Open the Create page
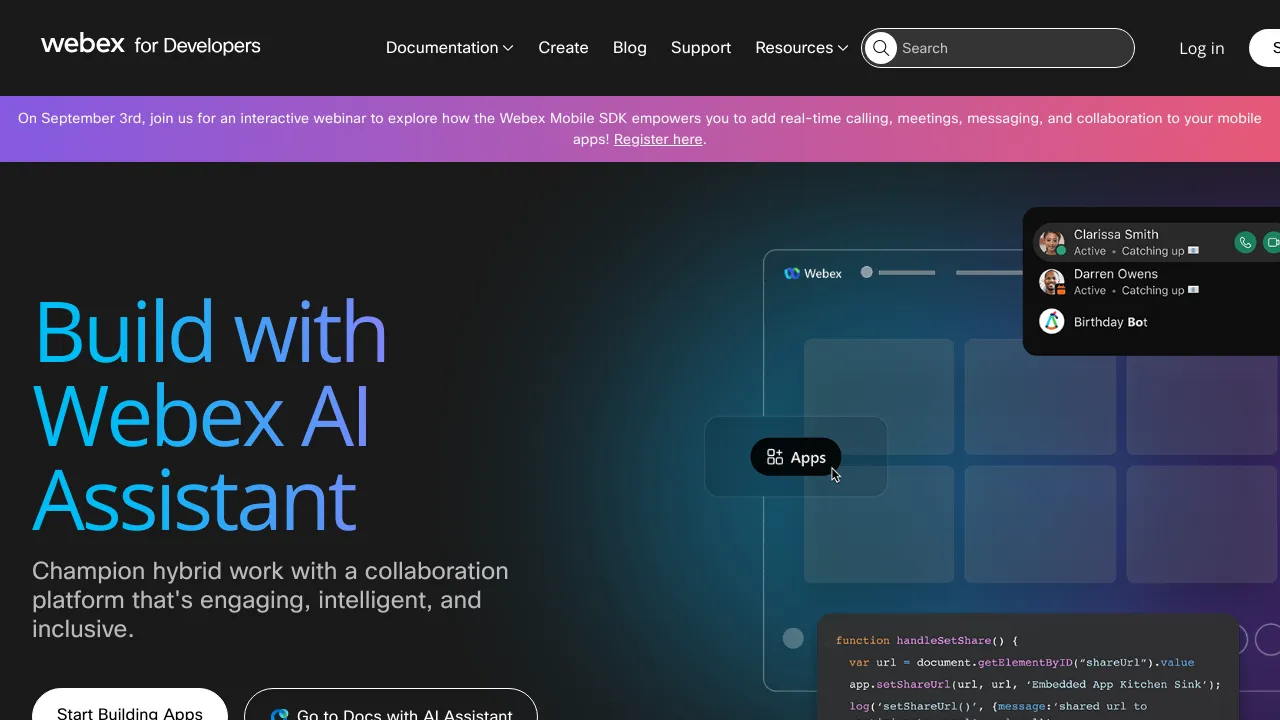1280x720 pixels. [563, 48]
